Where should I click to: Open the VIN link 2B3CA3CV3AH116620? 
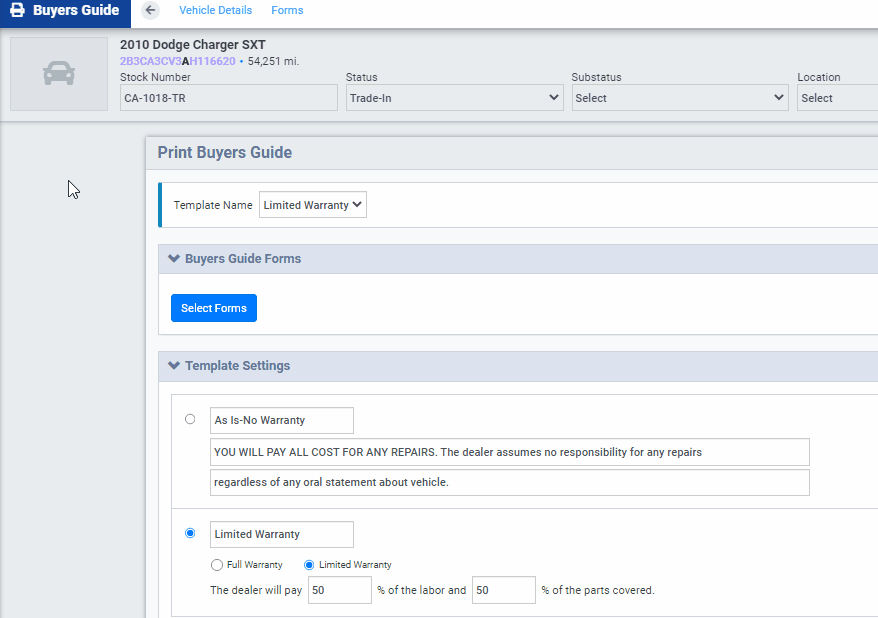tap(179, 61)
